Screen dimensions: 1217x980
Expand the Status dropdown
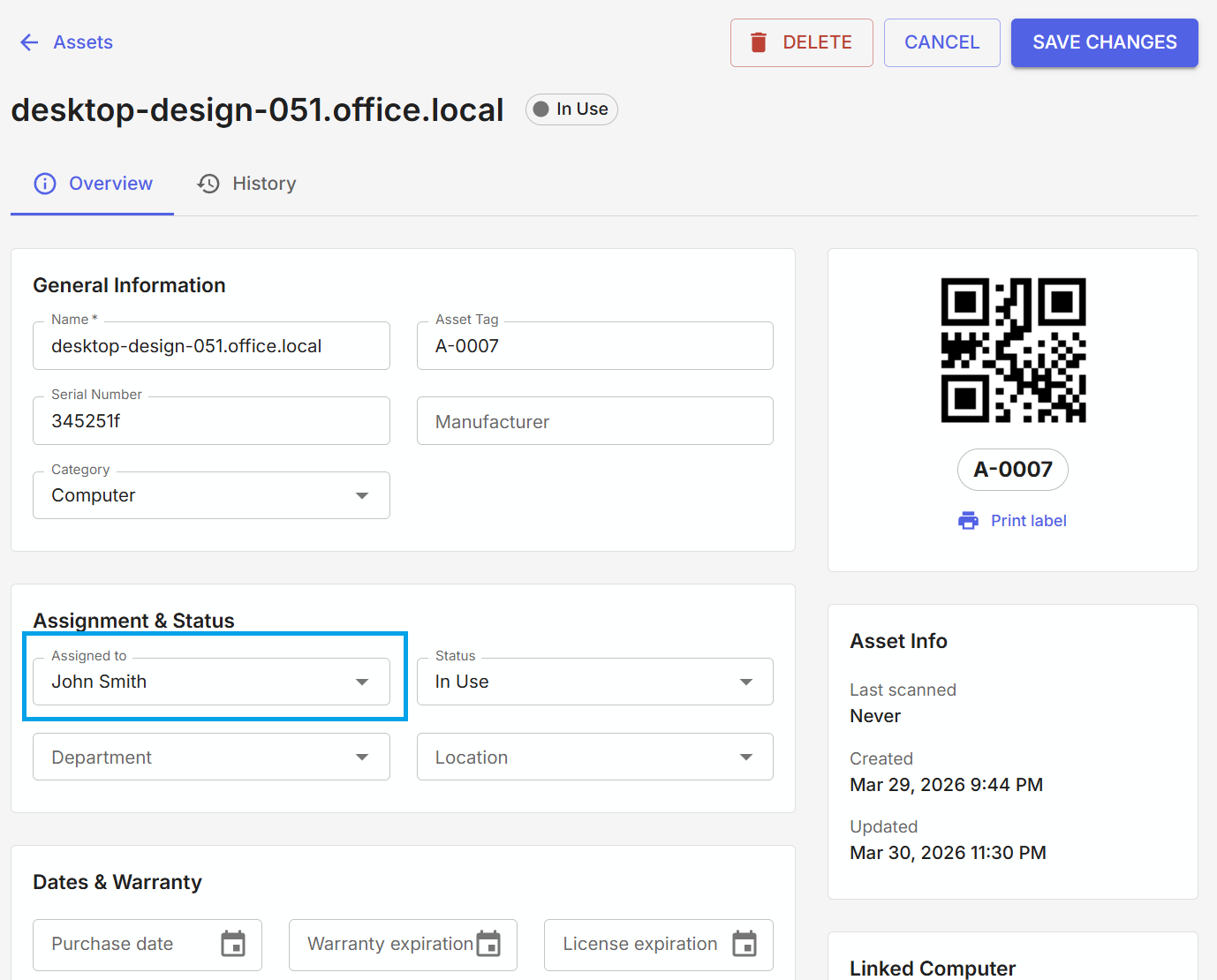(594, 682)
